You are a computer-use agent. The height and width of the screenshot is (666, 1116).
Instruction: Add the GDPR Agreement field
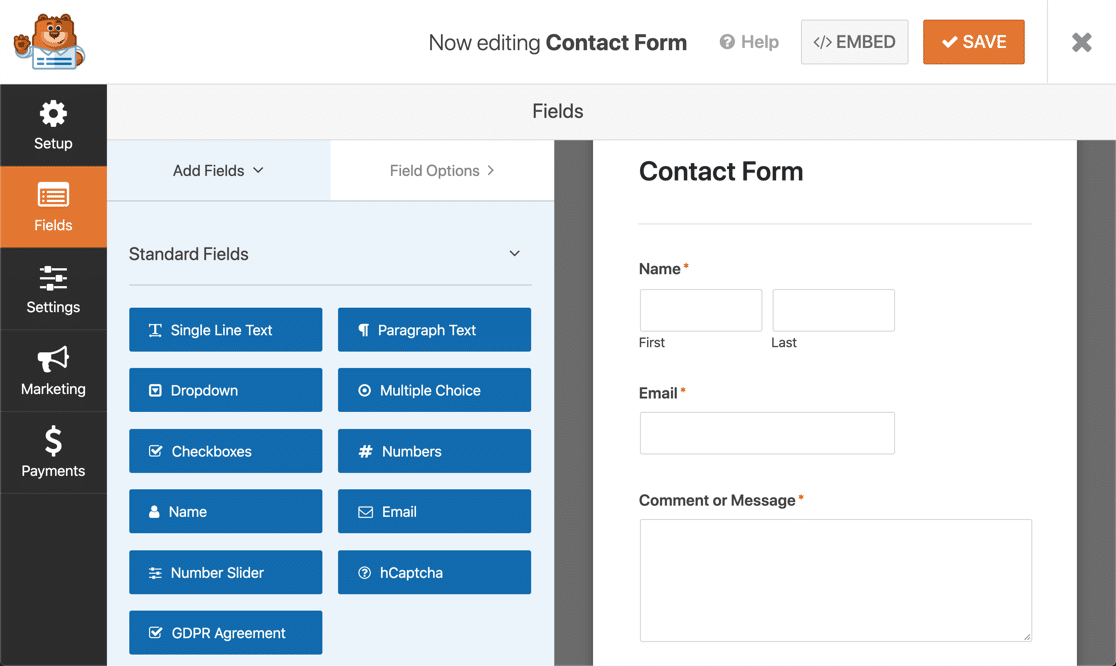pos(225,632)
